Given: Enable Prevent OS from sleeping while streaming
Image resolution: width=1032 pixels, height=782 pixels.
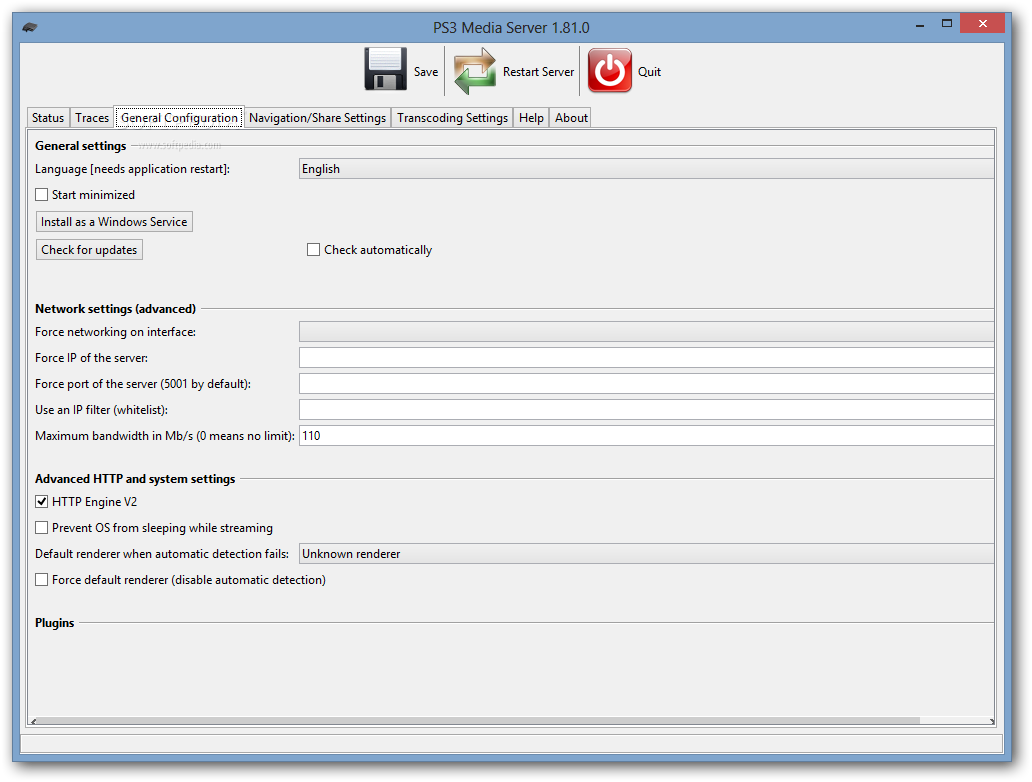Looking at the screenshot, I should tap(42, 528).
